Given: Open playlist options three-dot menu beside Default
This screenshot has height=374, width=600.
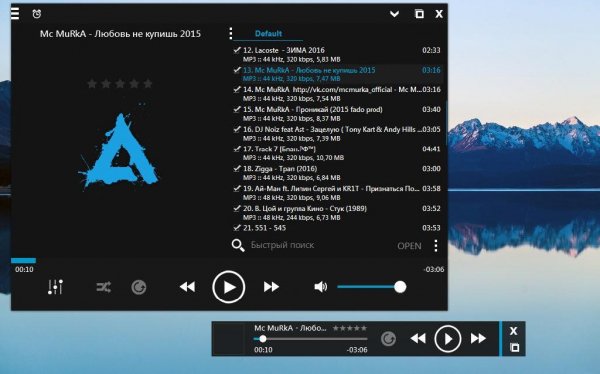Looking at the screenshot, I should coord(230,33).
